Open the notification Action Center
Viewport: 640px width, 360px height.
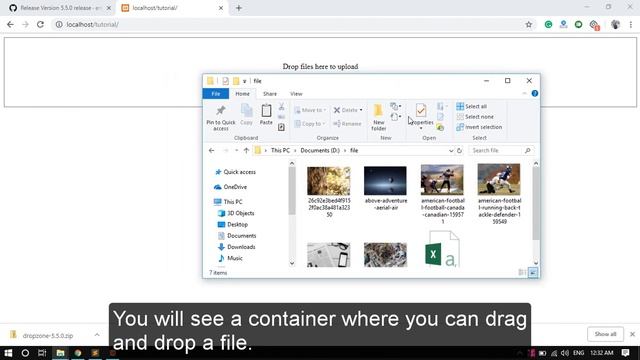(625, 353)
